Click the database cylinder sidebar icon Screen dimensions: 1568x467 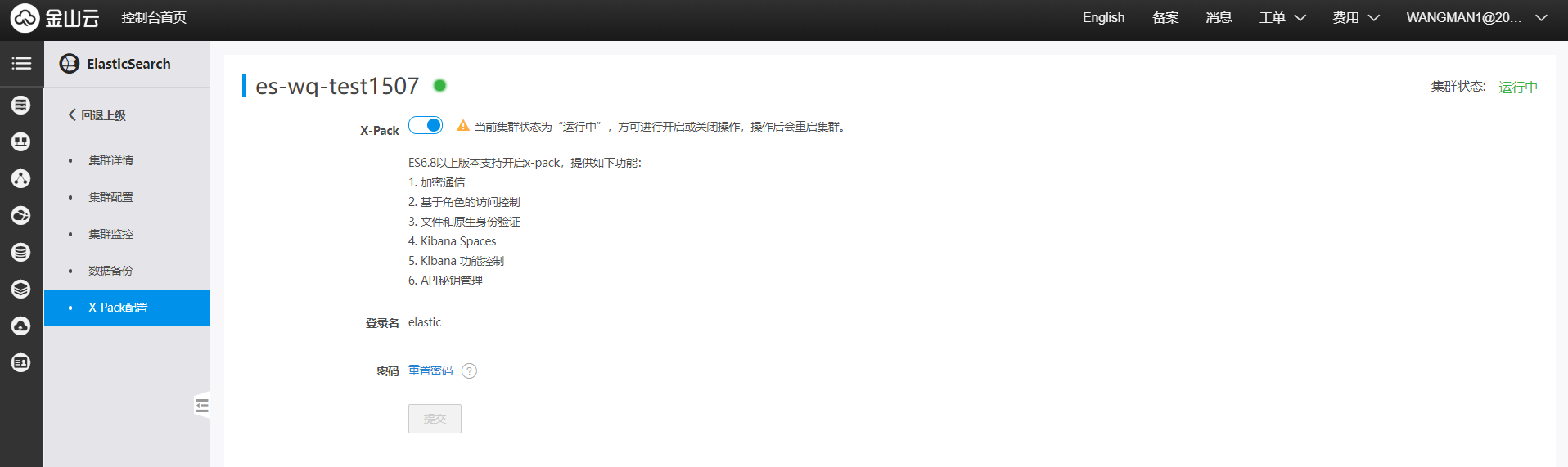tap(21, 252)
